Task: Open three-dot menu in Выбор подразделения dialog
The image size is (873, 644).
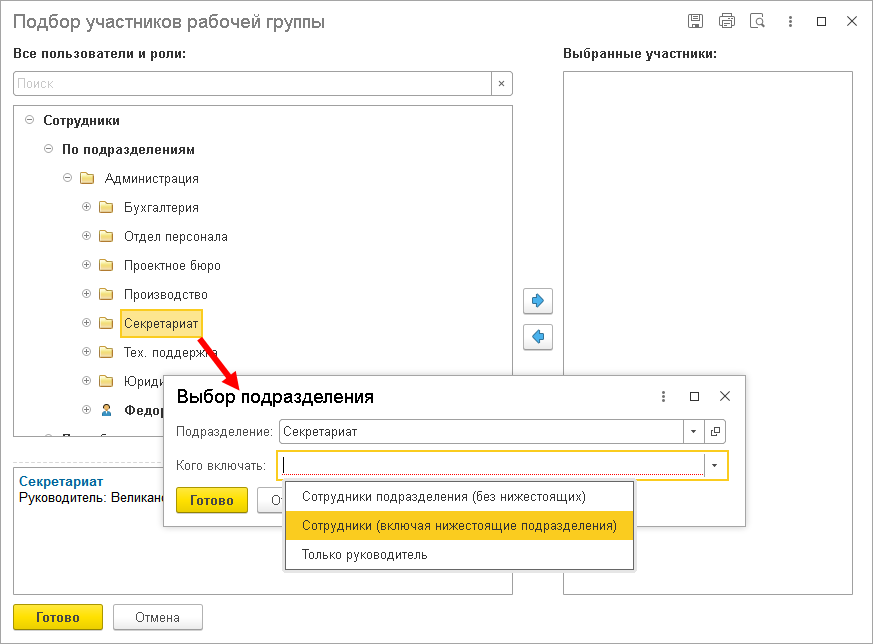Action: (663, 396)
